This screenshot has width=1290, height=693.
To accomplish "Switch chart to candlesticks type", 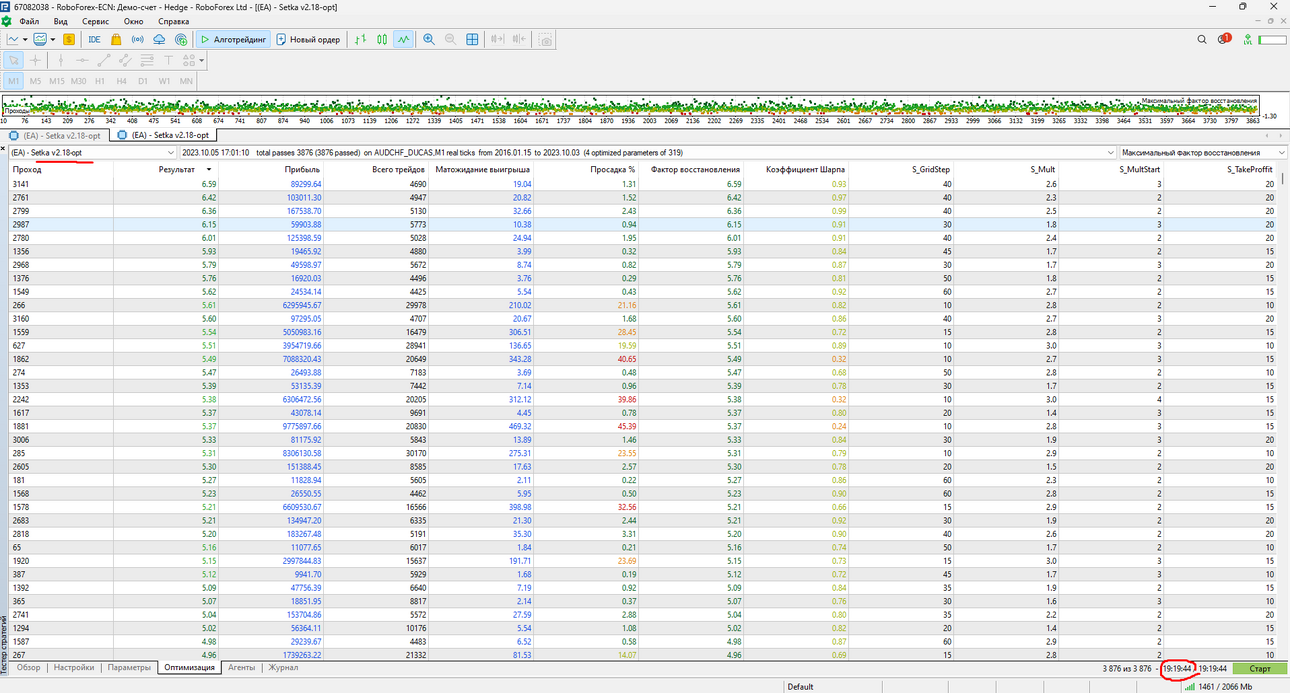I will [381, 40].
